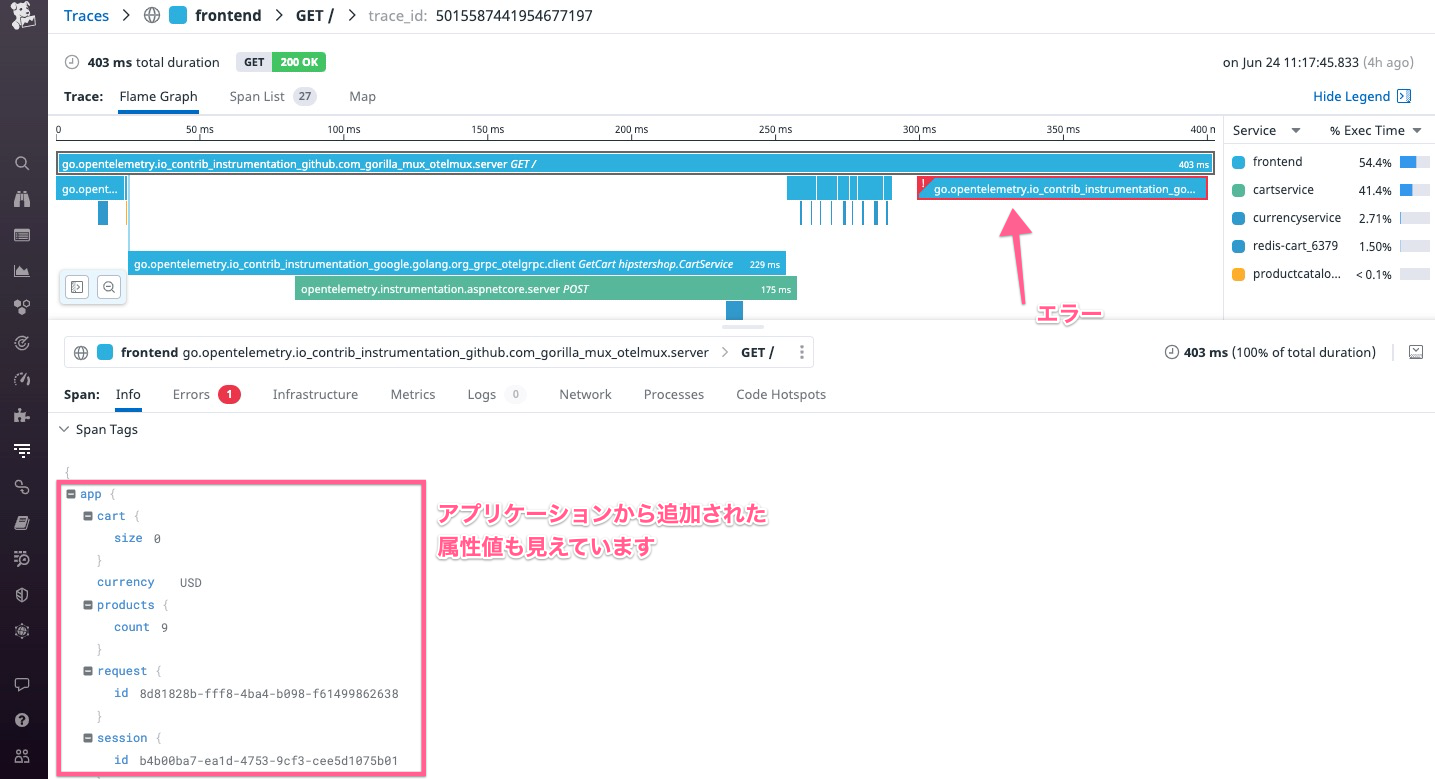1435x779 pixels.
Task: Select the red error span in flame graph
Action: pos(1062,189)
